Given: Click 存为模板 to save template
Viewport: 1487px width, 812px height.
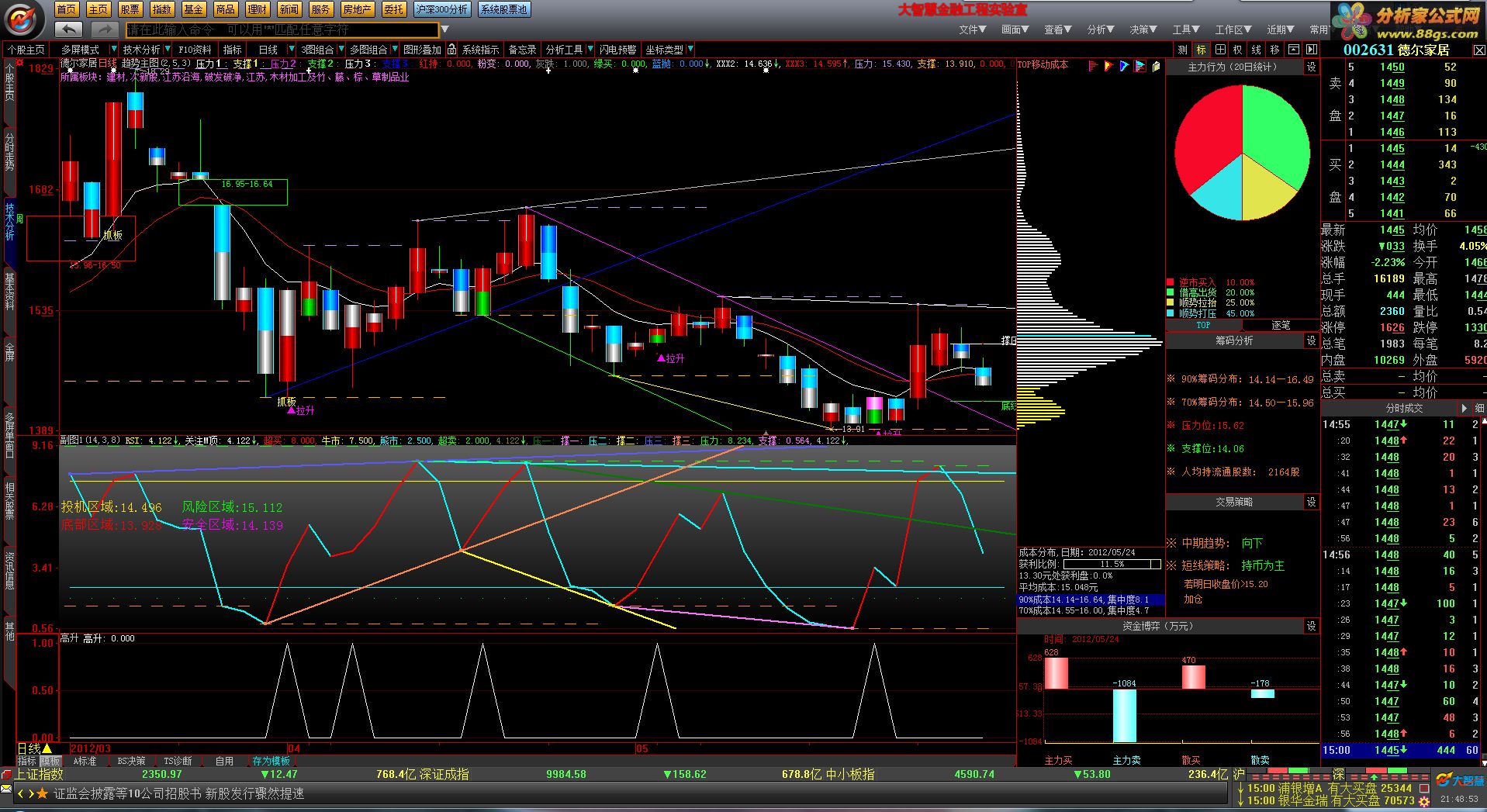Looking at the screenshot, I should pyautogui.click(x=271, y=762).
